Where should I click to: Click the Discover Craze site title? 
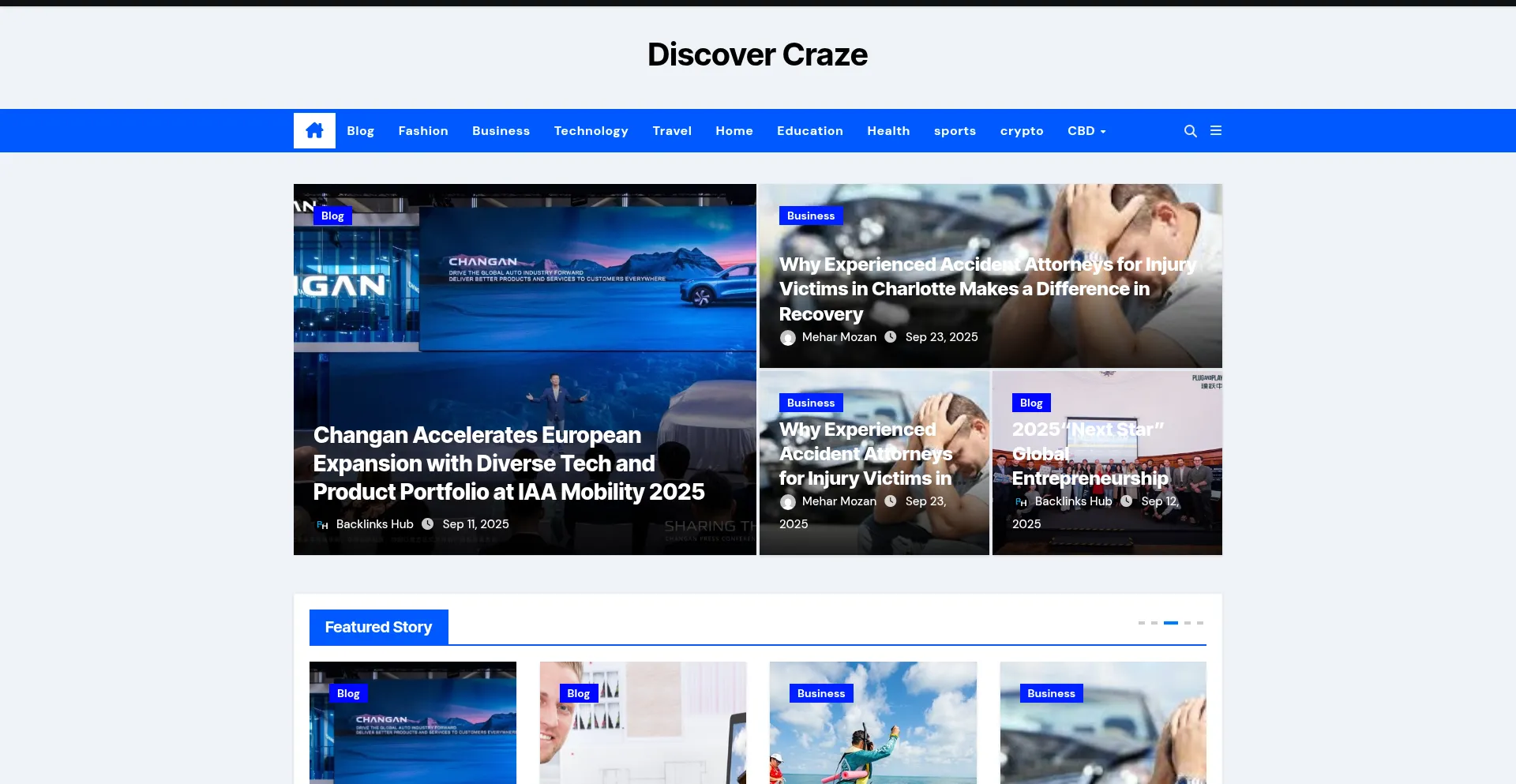(757, 54)
